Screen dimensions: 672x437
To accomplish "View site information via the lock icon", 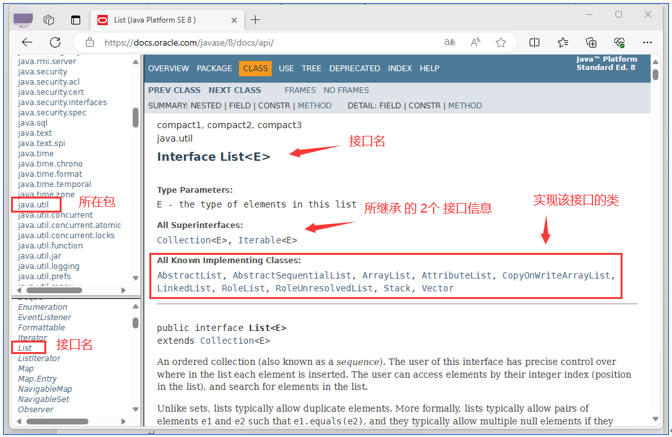I will coord(90,42).
